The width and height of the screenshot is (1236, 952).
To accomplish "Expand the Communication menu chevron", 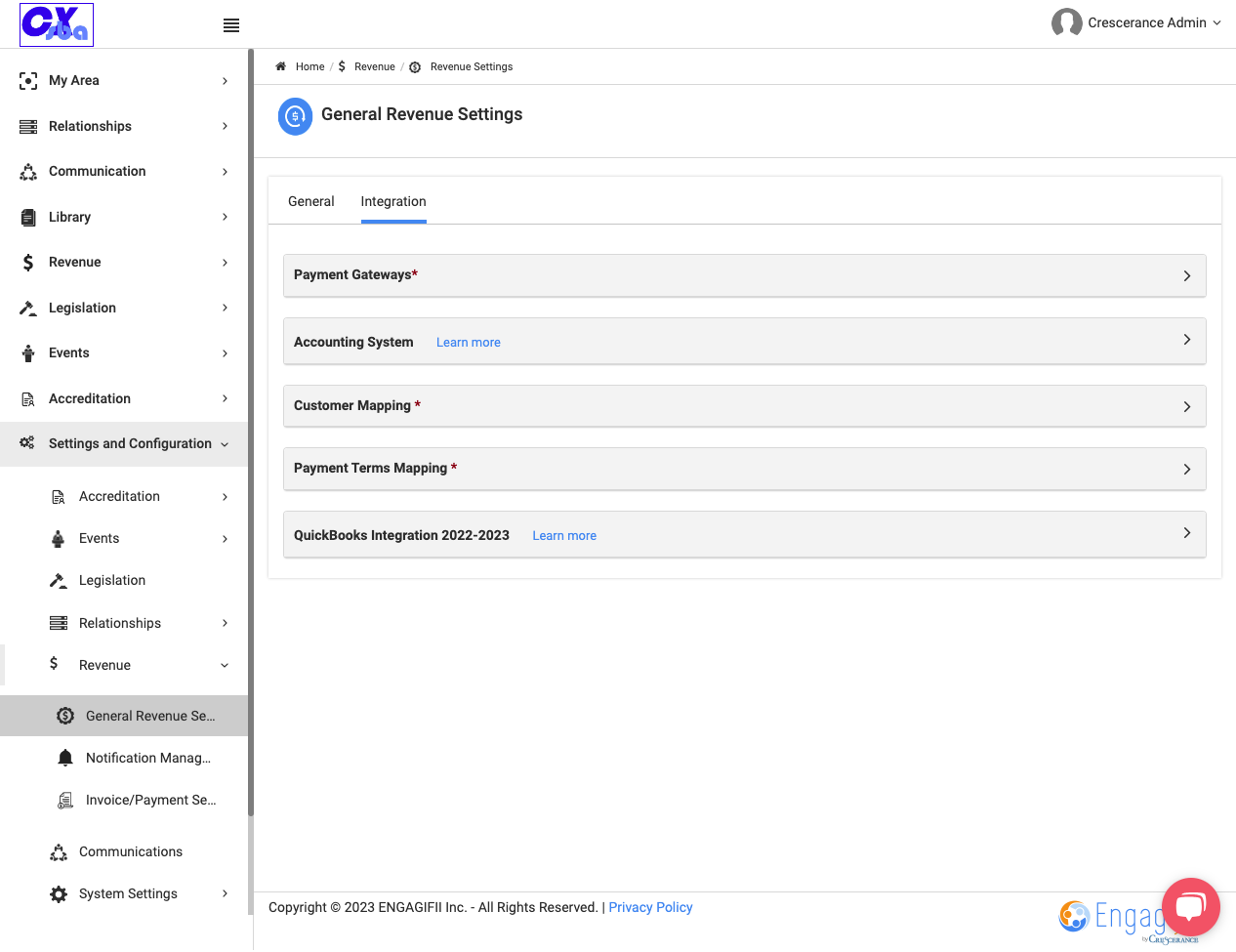I will (x=225, y=172).
